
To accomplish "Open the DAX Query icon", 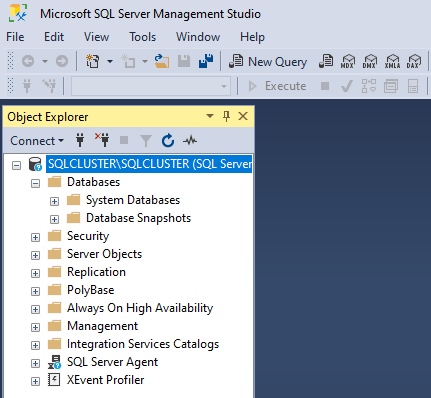I will (x=414, y=62).
